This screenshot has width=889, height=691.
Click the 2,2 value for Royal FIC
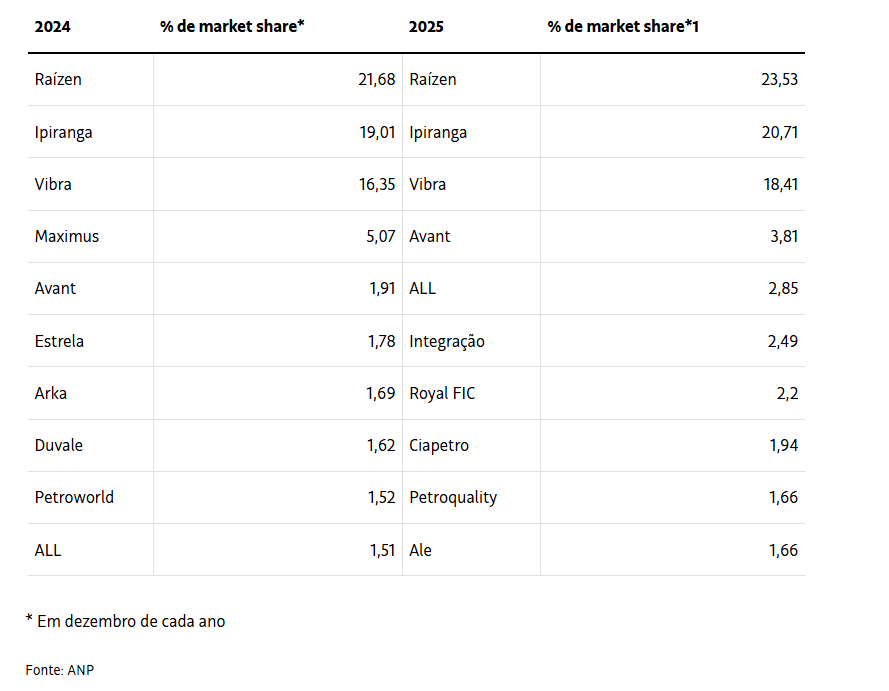tap(787, 394)
